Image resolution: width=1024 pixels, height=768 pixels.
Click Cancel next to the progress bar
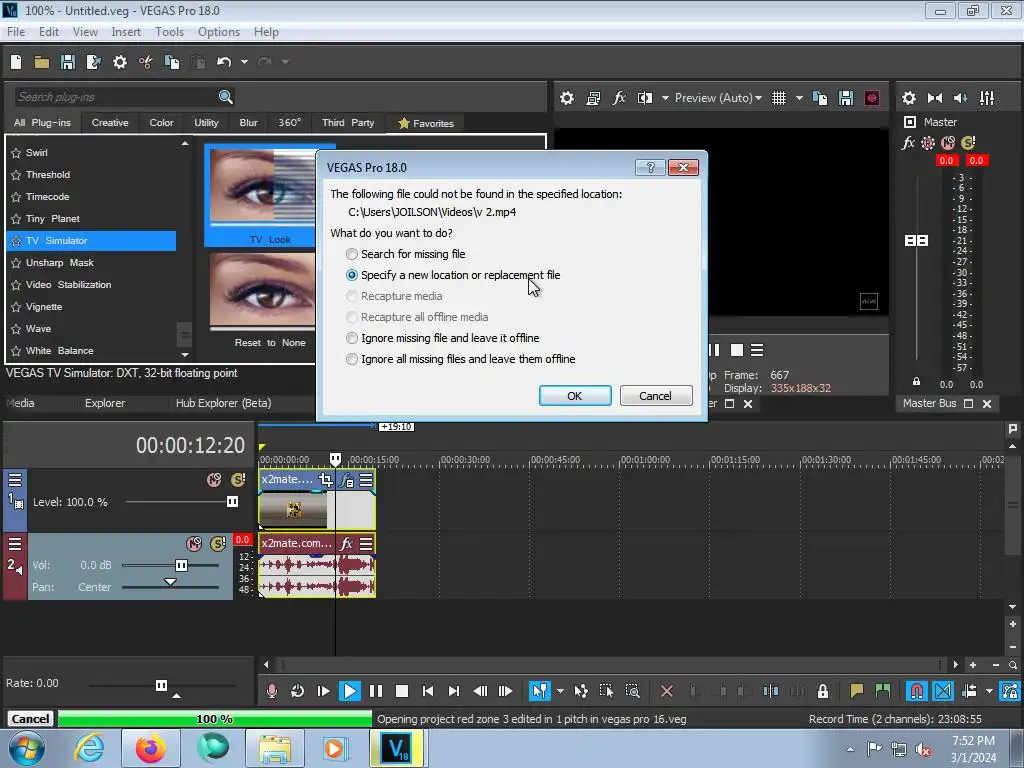(x=30, y=719)
